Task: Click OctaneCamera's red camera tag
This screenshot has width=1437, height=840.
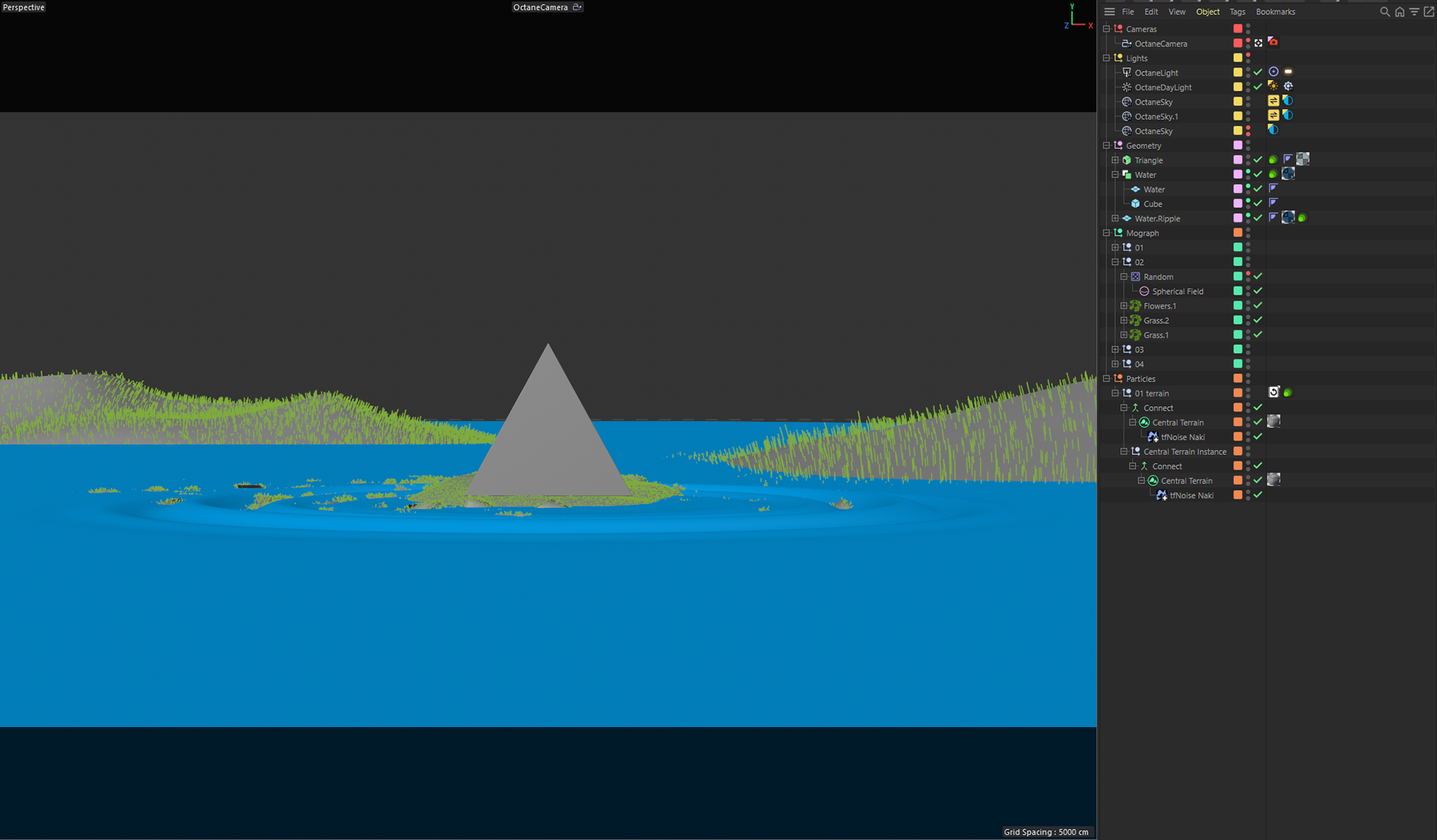Action: [x=1273, y=43]
